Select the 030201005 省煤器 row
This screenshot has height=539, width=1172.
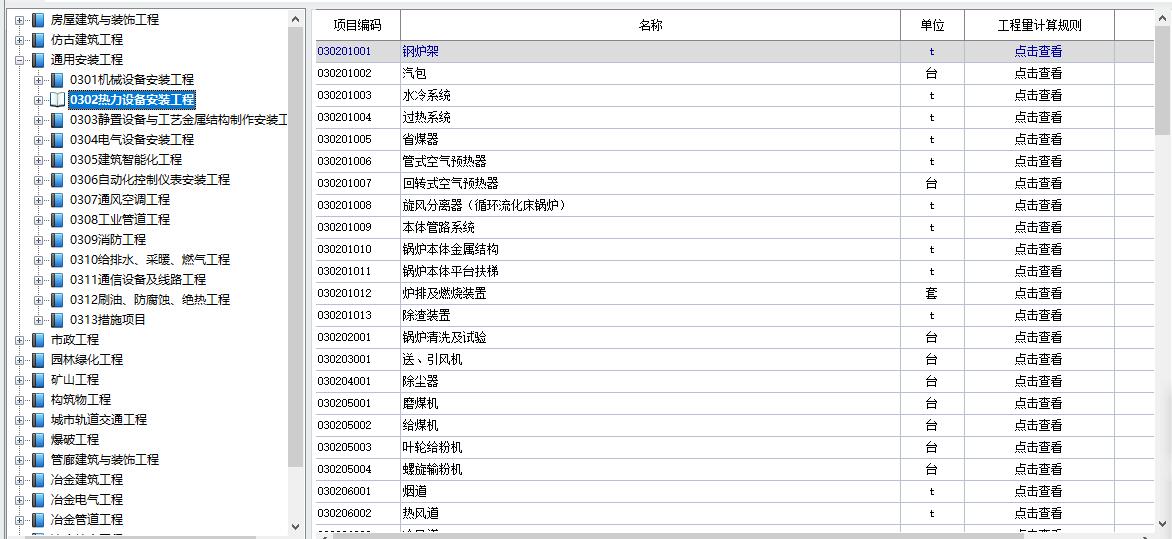[420, 139]
